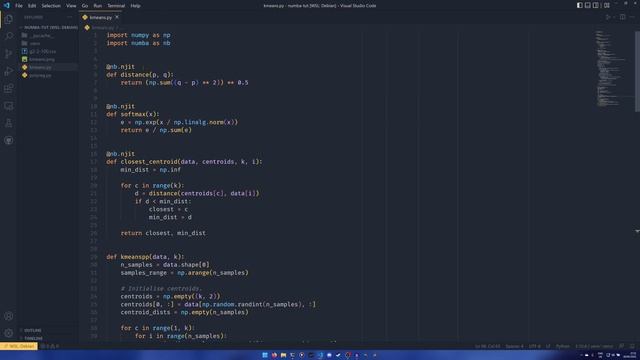Open the Remote Explorer view
The image size is (640, 360).
tap(9, 106)
